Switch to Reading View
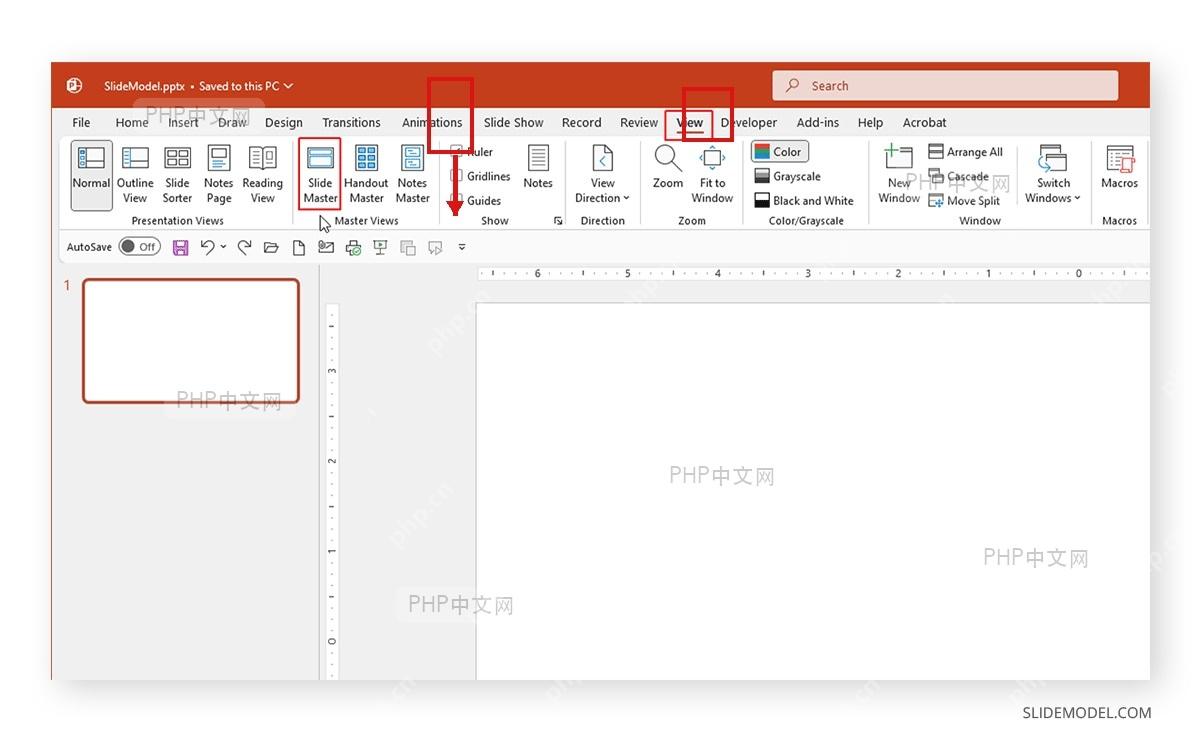This screenshot has width=1200, height=743. click(x=263, y=174)
